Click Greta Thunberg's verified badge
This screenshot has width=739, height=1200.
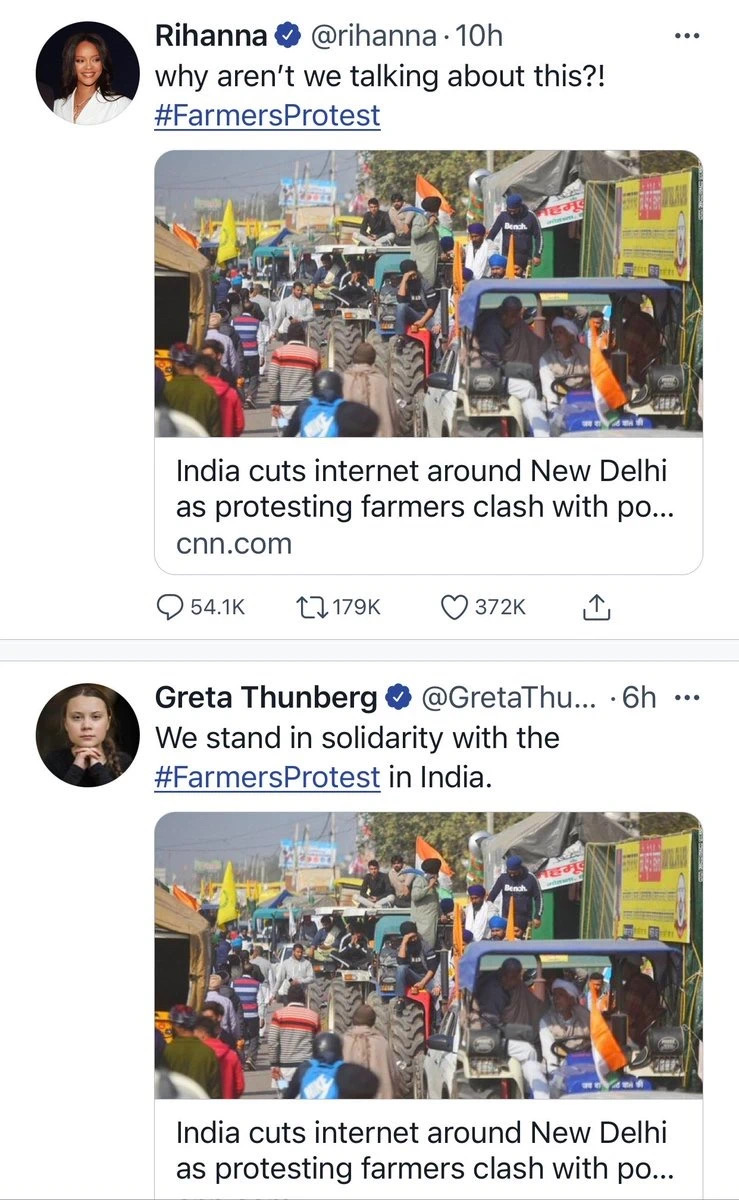[x=398, y=697]
